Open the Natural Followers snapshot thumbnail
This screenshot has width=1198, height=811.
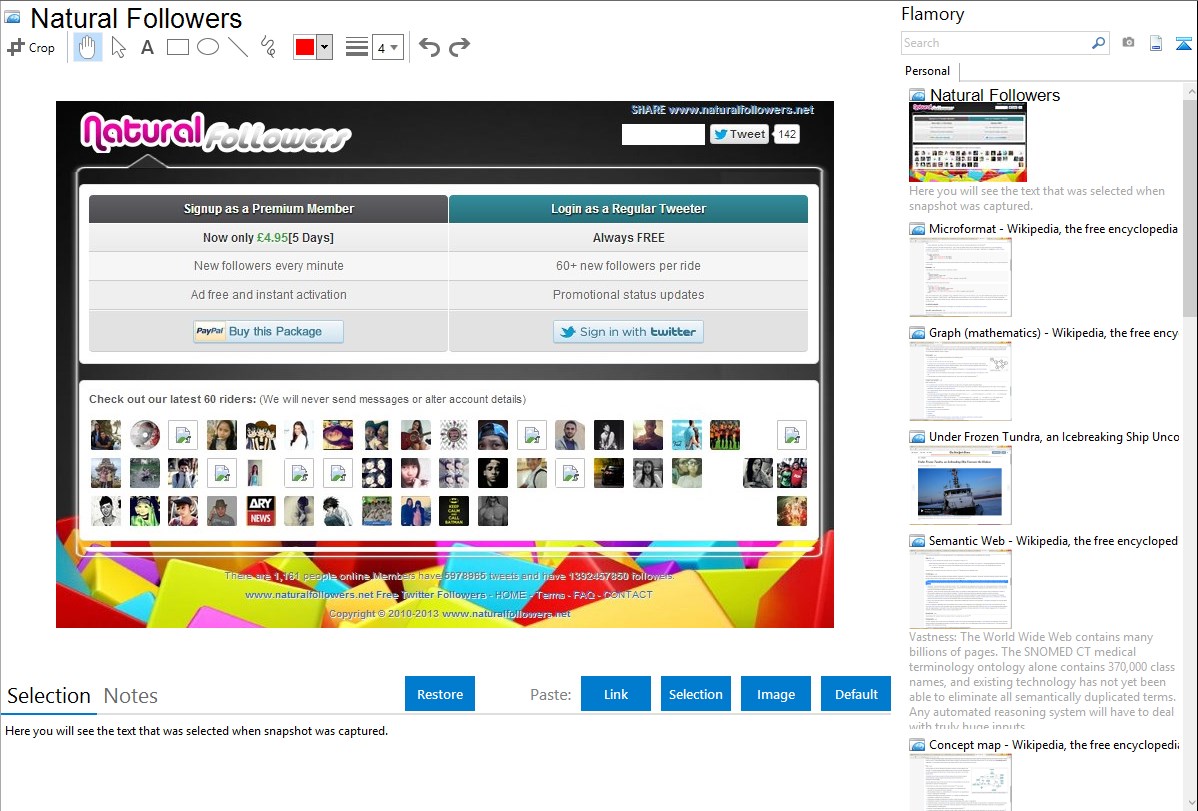coord(967,142)
